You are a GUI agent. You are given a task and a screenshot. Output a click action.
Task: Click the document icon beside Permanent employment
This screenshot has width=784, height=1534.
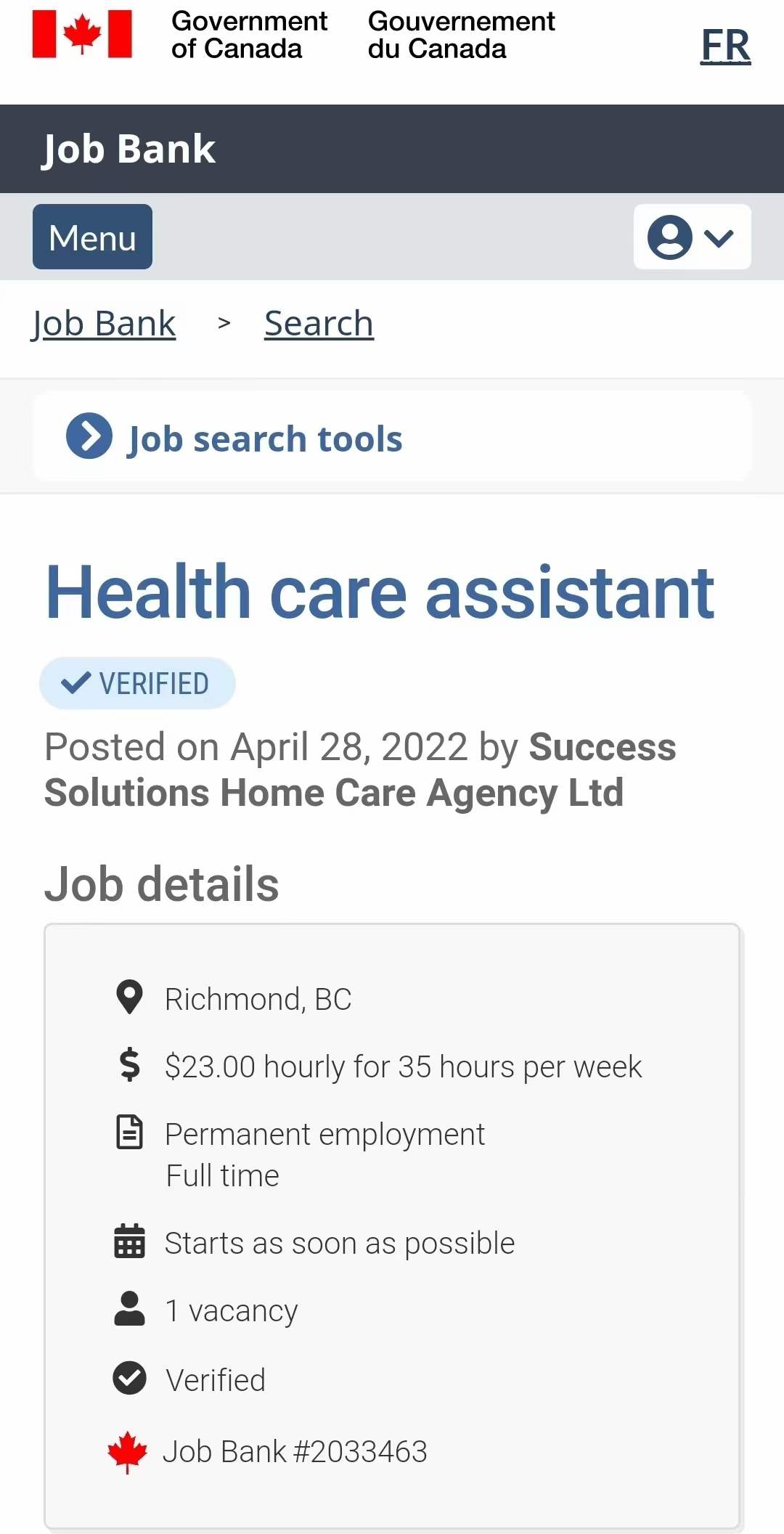pyautogui.click(x=130, y=1131)
